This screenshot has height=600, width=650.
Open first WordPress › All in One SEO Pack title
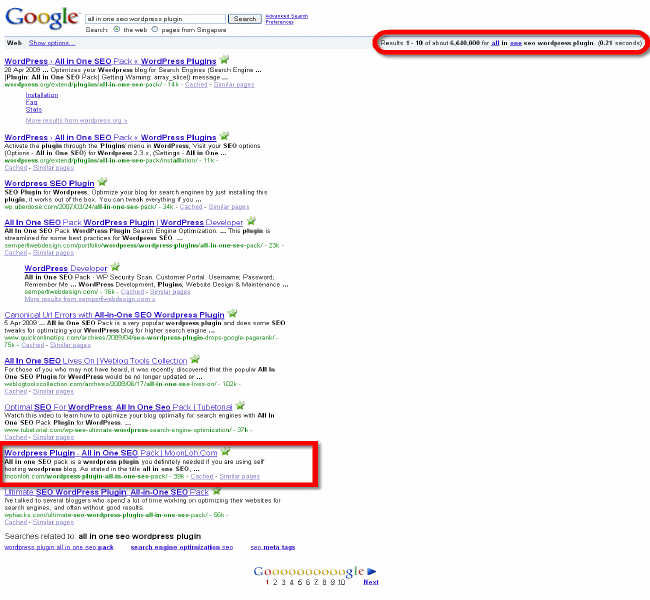[110, 61]
